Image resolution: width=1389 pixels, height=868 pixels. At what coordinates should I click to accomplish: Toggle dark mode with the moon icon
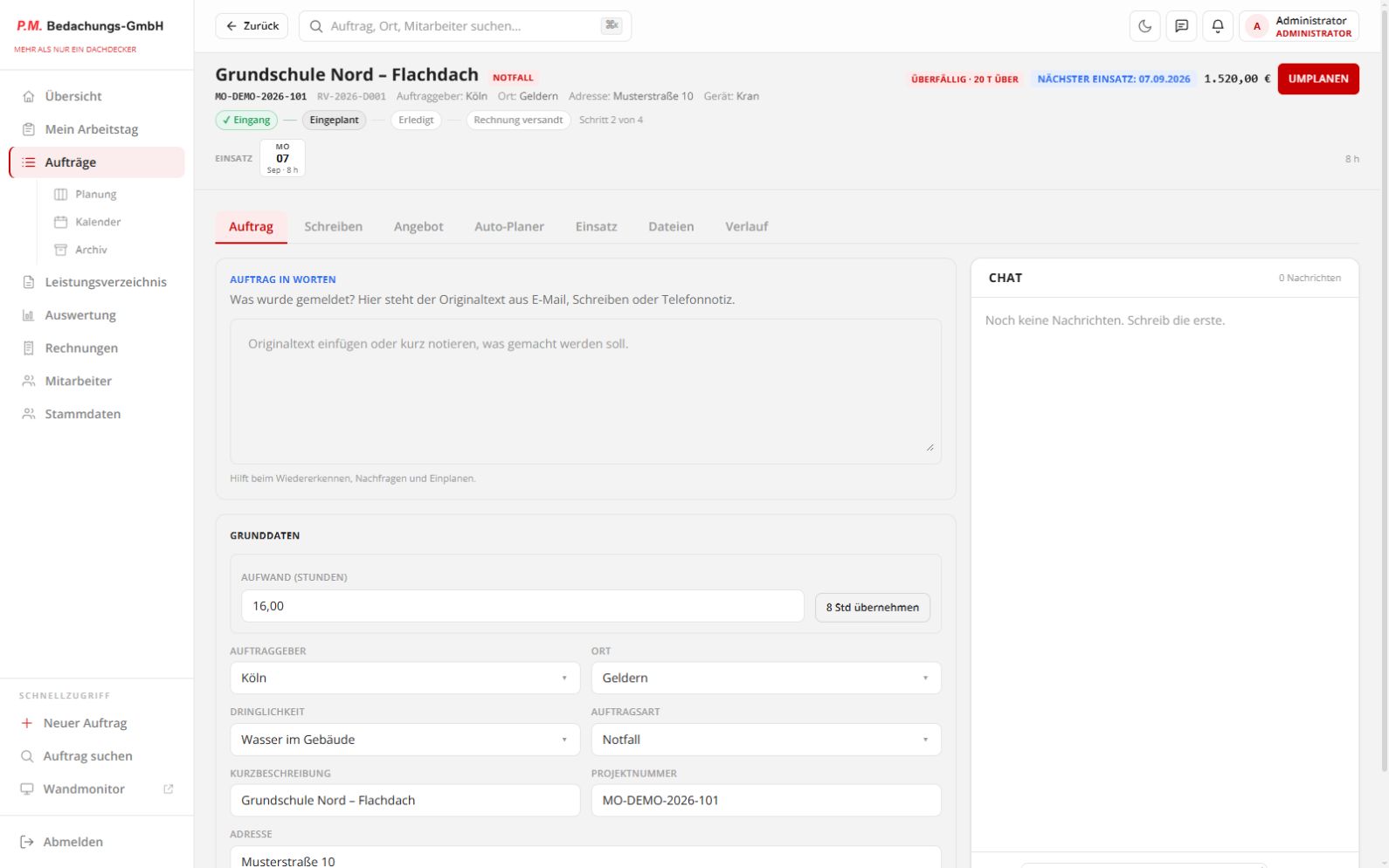coord(1144,26)
